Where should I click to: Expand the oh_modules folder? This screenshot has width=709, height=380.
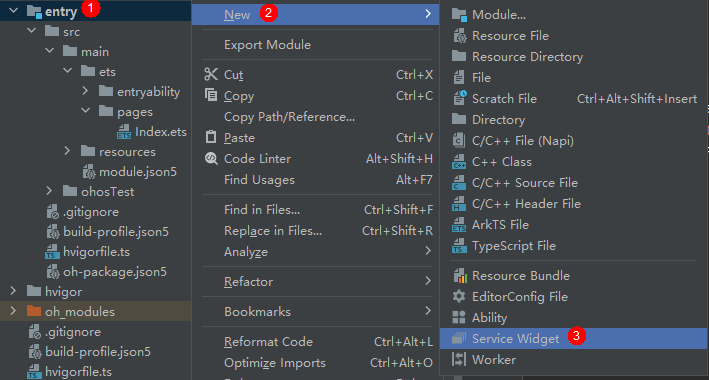pyautogui.click(x=13, y=311)
